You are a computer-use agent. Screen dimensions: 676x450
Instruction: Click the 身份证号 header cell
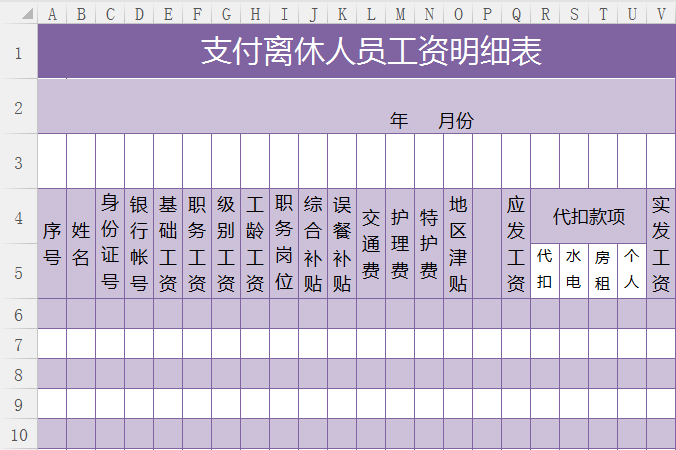[110, 243]
